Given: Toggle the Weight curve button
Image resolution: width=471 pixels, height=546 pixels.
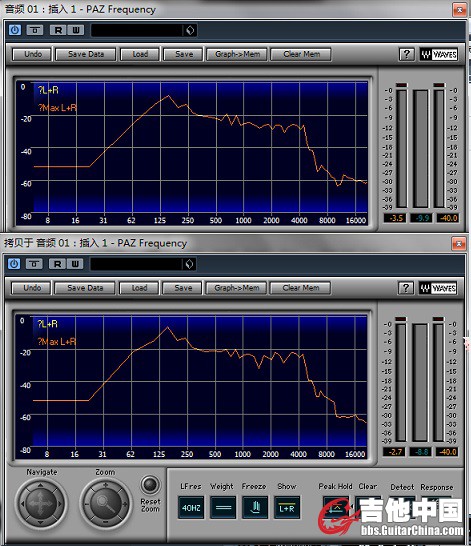Looking at the screenshot, I should click(223, 508).
